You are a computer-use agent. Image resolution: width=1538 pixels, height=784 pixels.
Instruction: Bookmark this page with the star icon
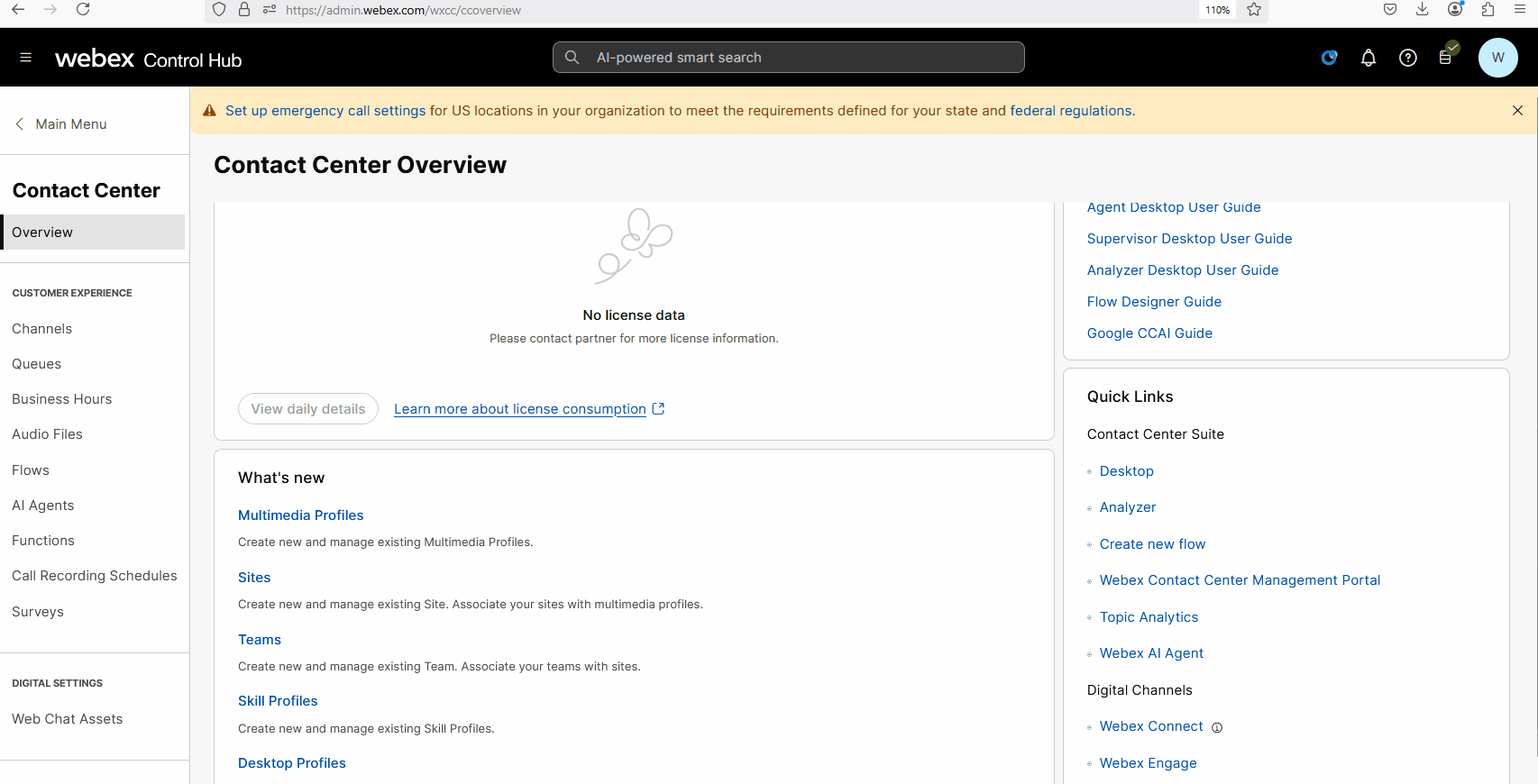tap(1253, 10)
